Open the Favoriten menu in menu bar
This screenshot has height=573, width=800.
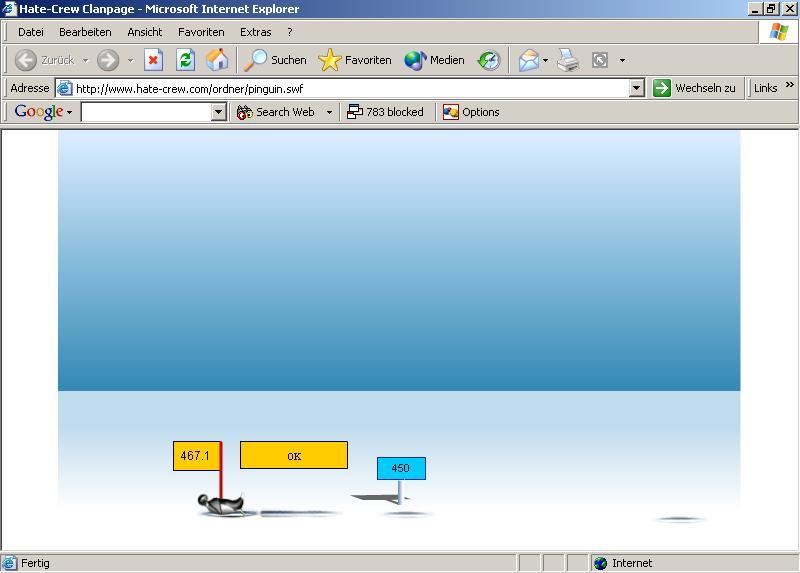click(201, 32)
